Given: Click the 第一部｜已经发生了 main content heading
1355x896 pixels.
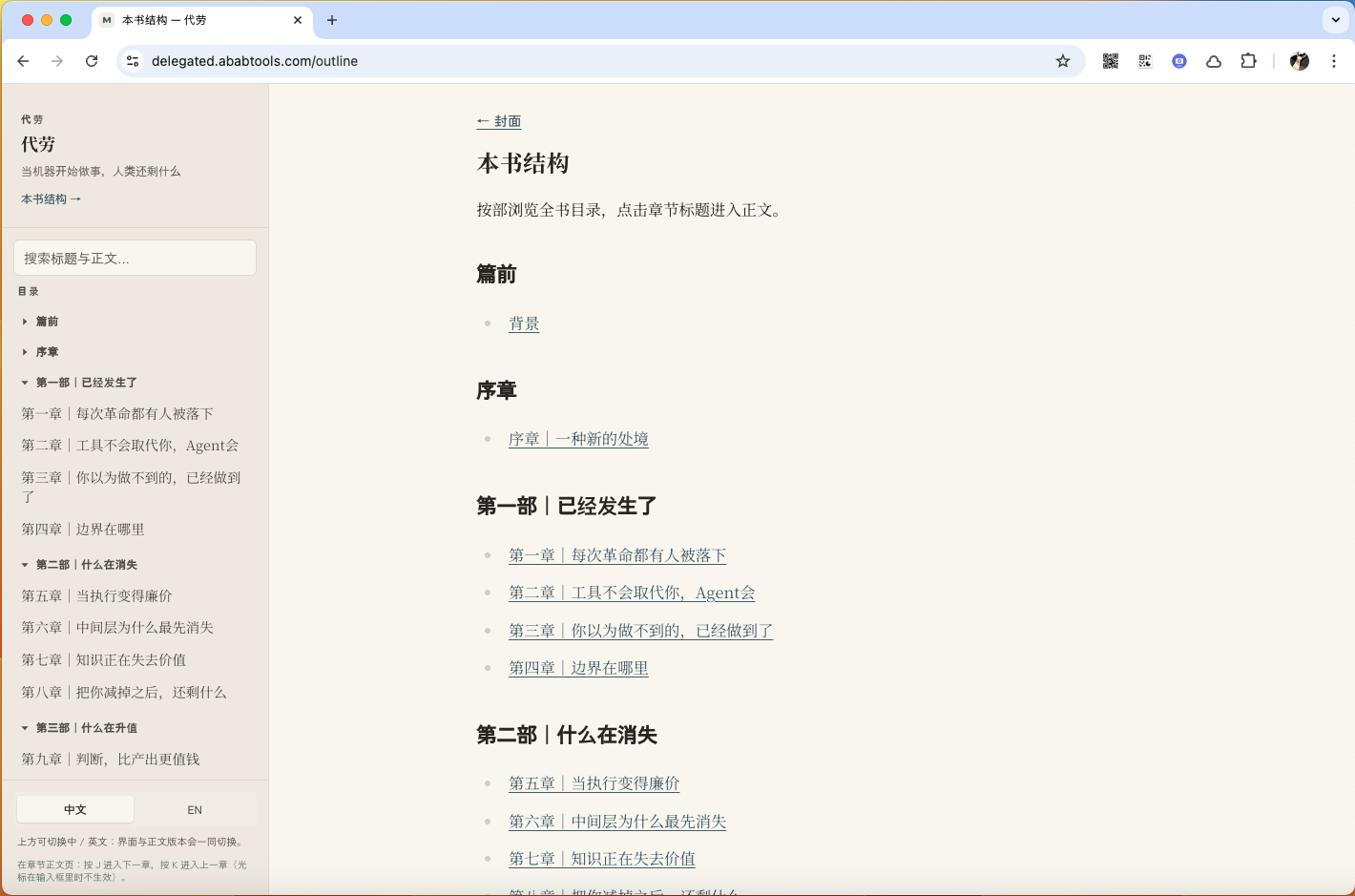Looking at the screenshot, I should [x=567, y=506].
